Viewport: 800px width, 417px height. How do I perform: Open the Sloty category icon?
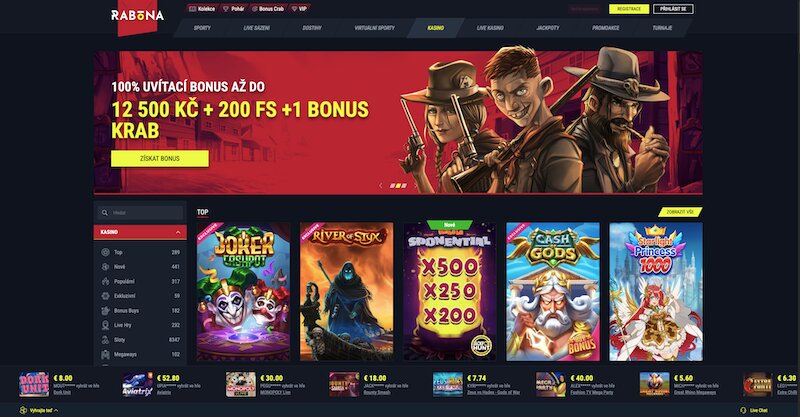click(x=105, y=339)
